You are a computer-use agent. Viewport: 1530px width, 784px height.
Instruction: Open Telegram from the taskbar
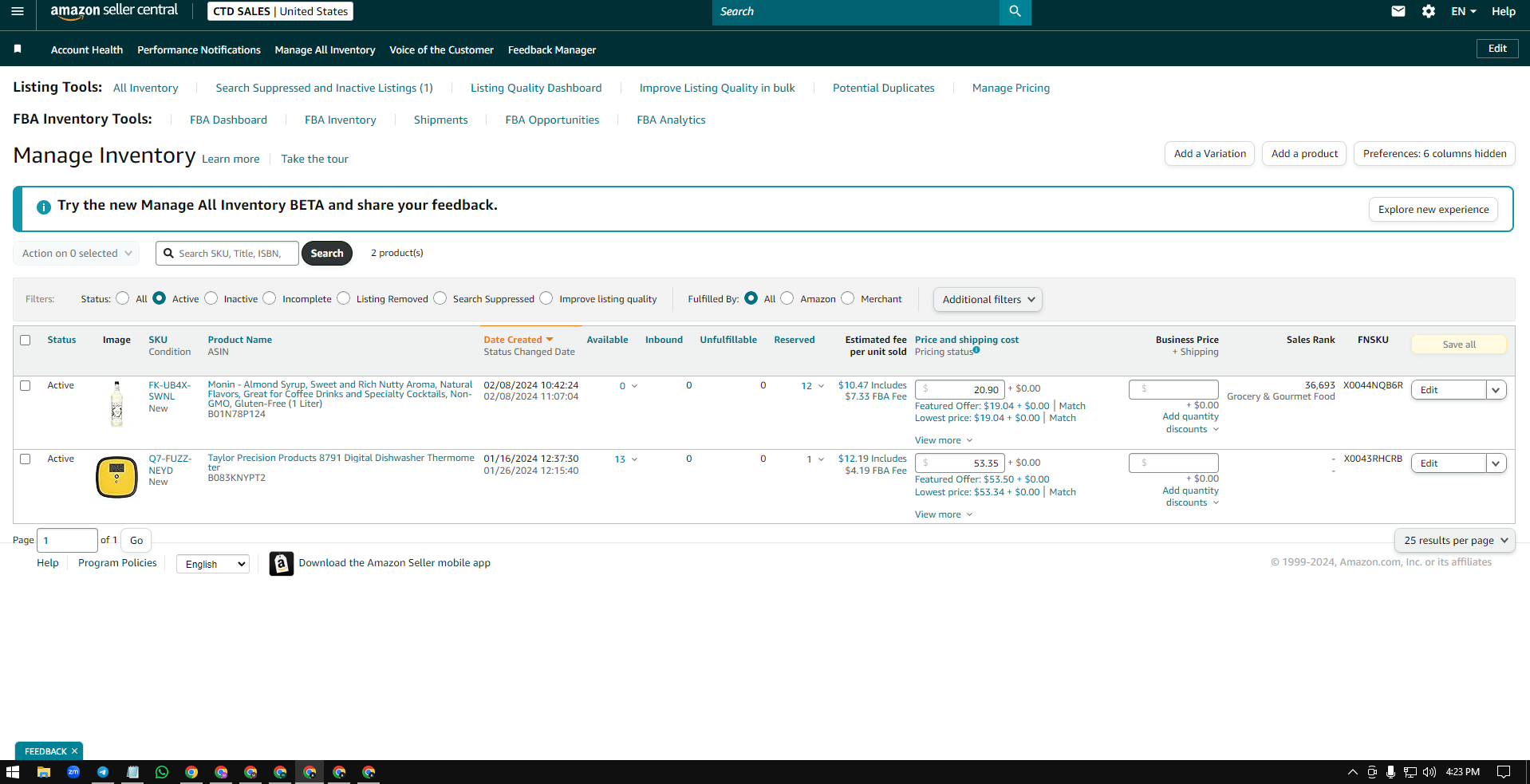coord(103,772)
